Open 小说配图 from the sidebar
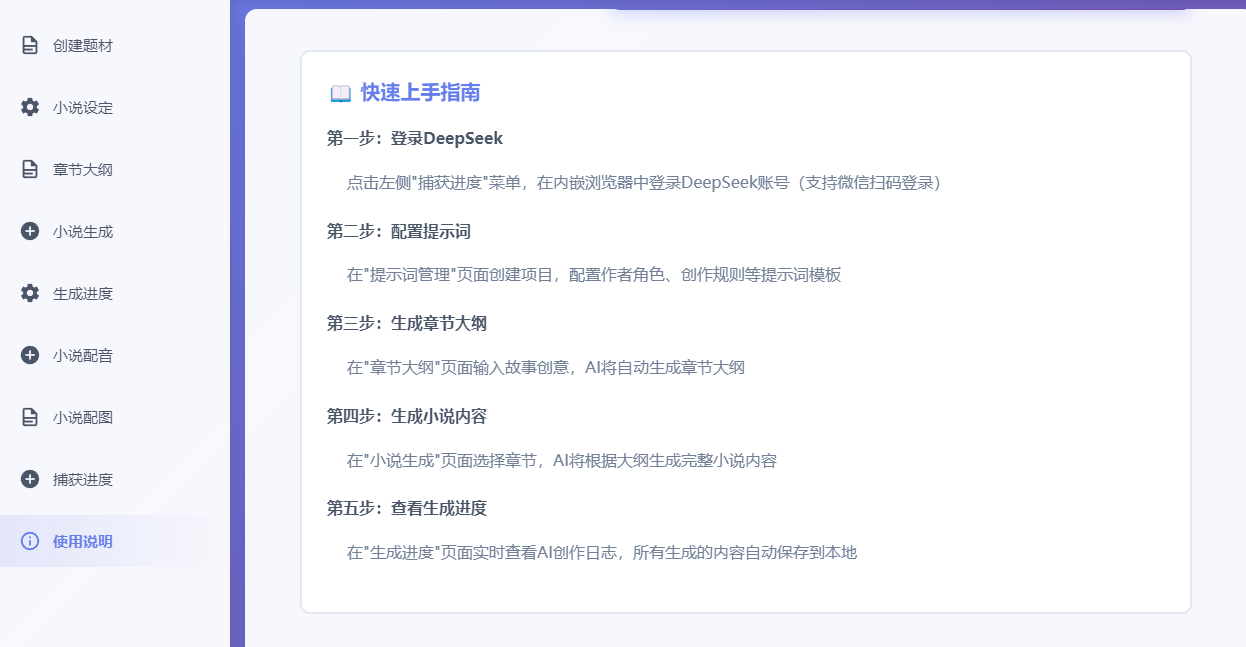 coord(83,417)
